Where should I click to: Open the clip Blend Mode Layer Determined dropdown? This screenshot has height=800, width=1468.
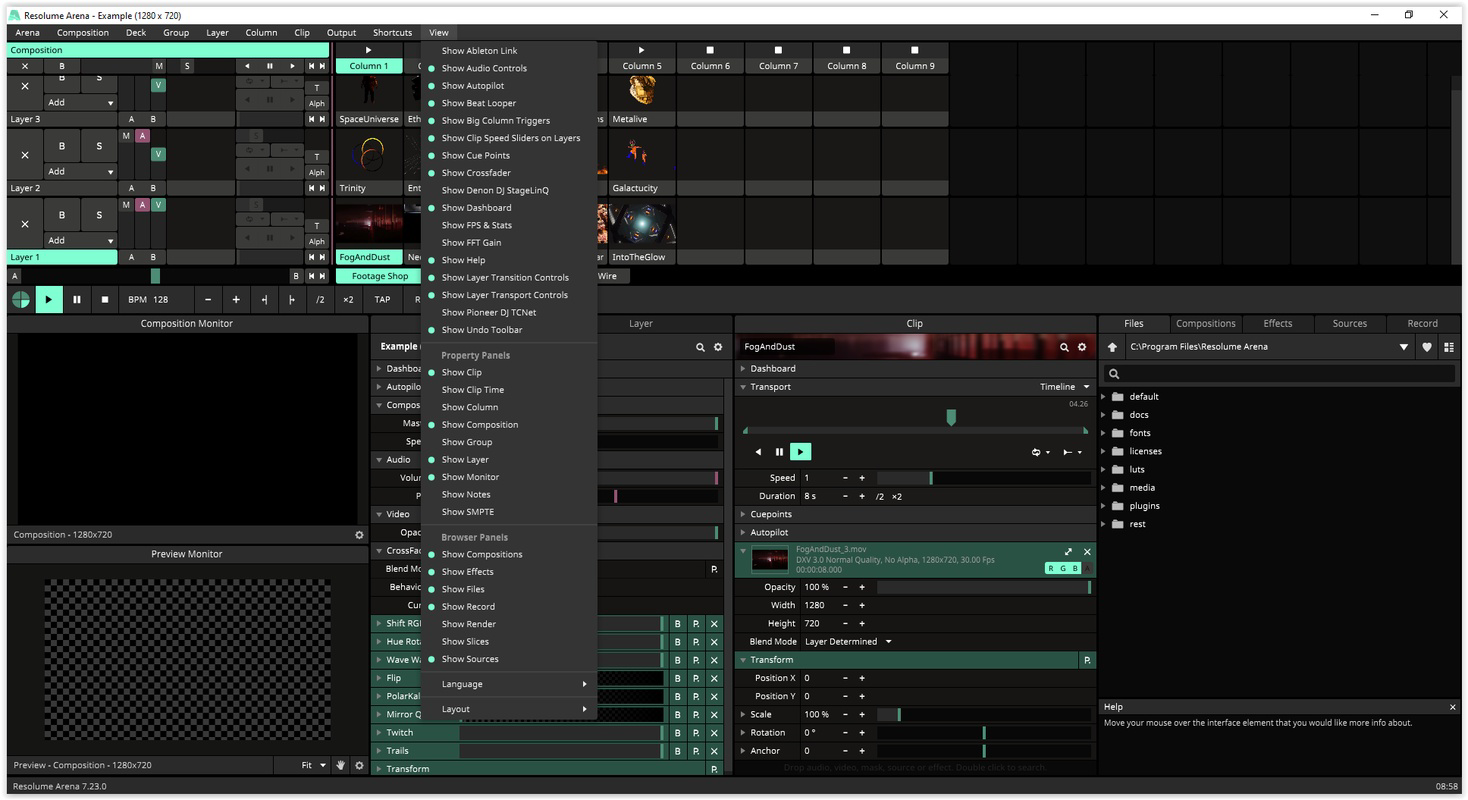(847, 642)
